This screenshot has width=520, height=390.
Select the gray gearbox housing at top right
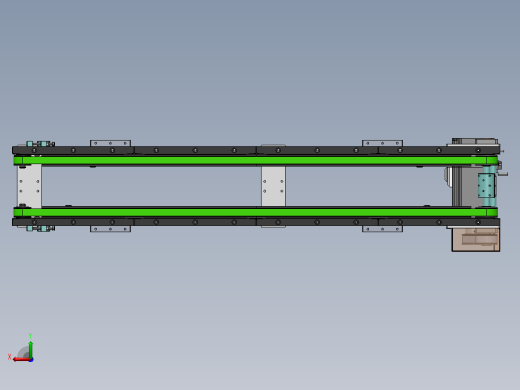[475, 142]
